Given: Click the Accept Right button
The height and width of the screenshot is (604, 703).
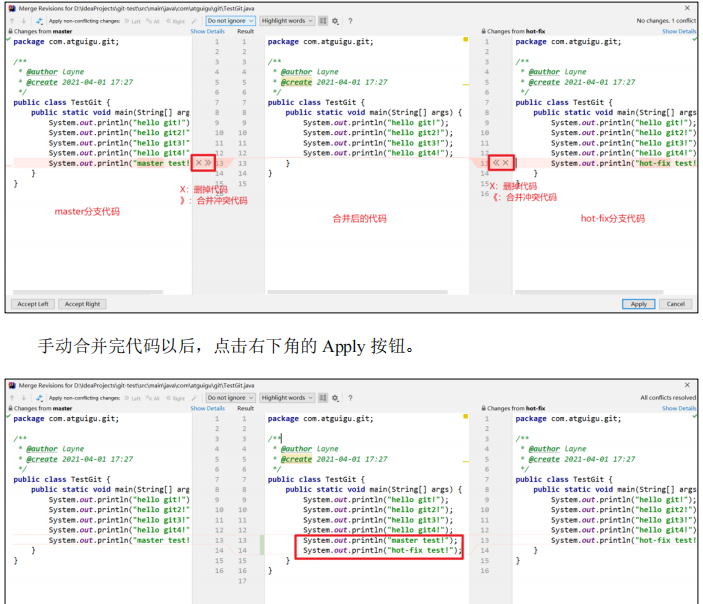Looking at the screenshot, I should pyautogui.click(x=82, y=304).
